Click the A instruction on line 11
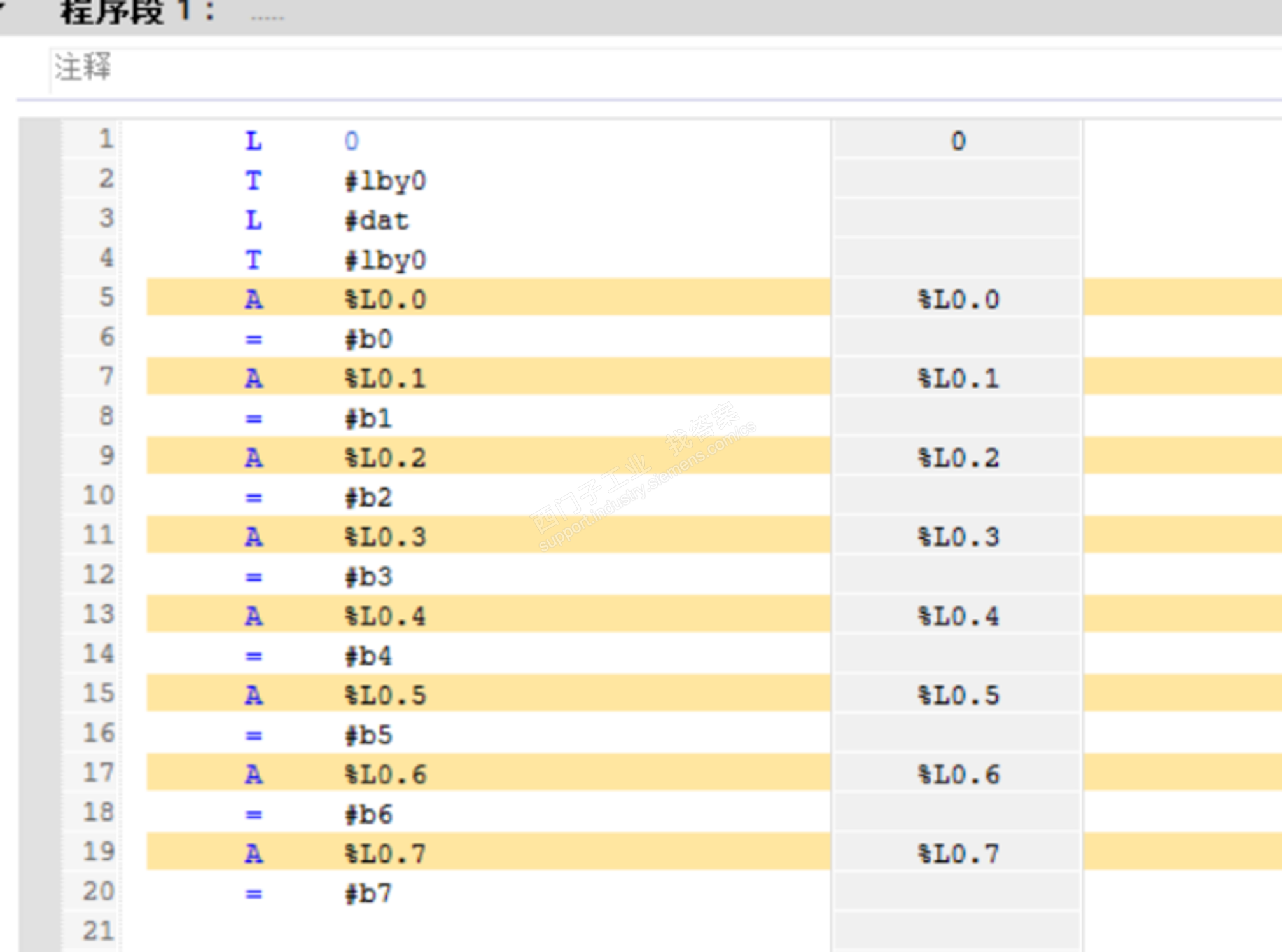This screenshot has height=952, width=1282. click(x=253, y=537)
